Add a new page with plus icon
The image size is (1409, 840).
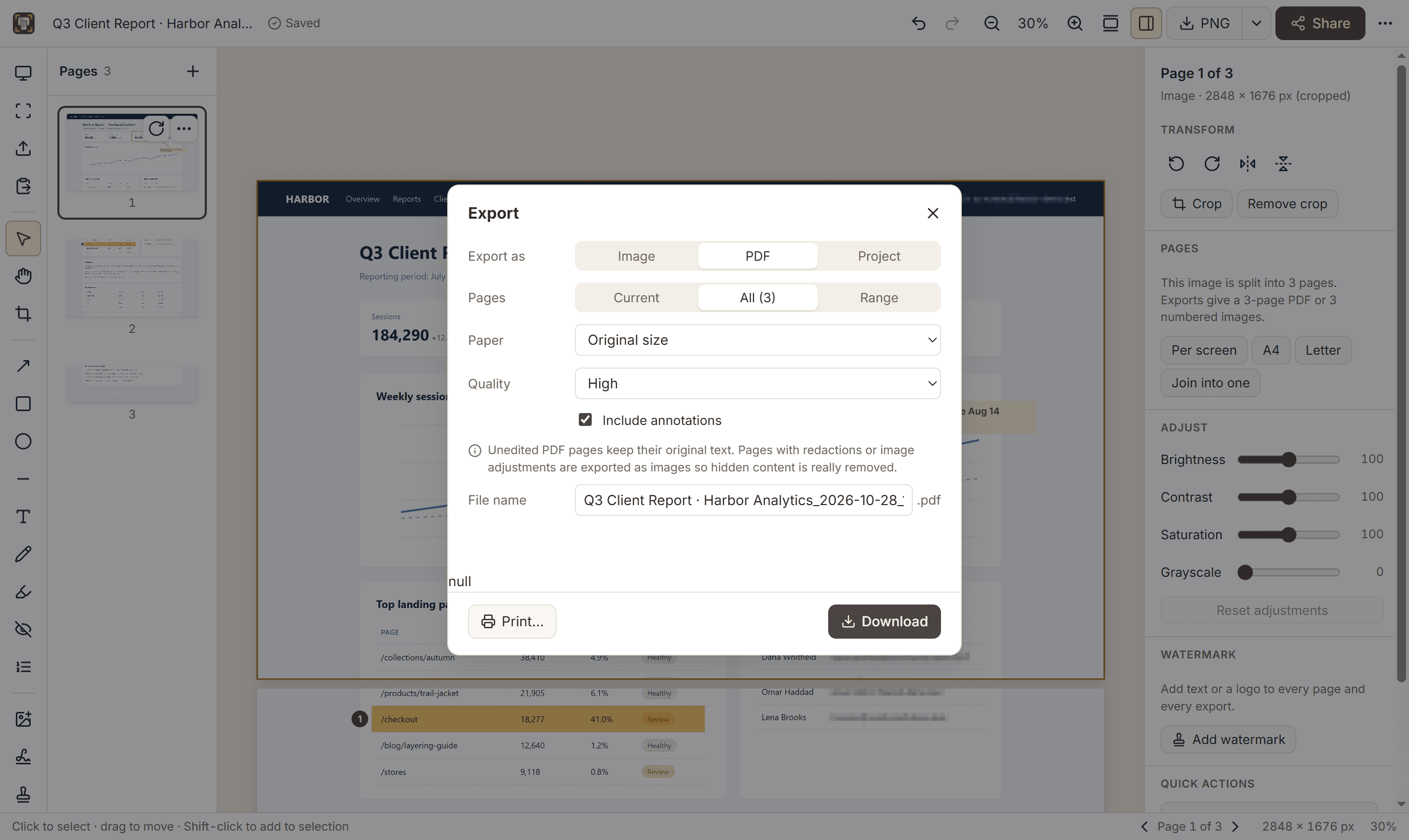[192, 71]
